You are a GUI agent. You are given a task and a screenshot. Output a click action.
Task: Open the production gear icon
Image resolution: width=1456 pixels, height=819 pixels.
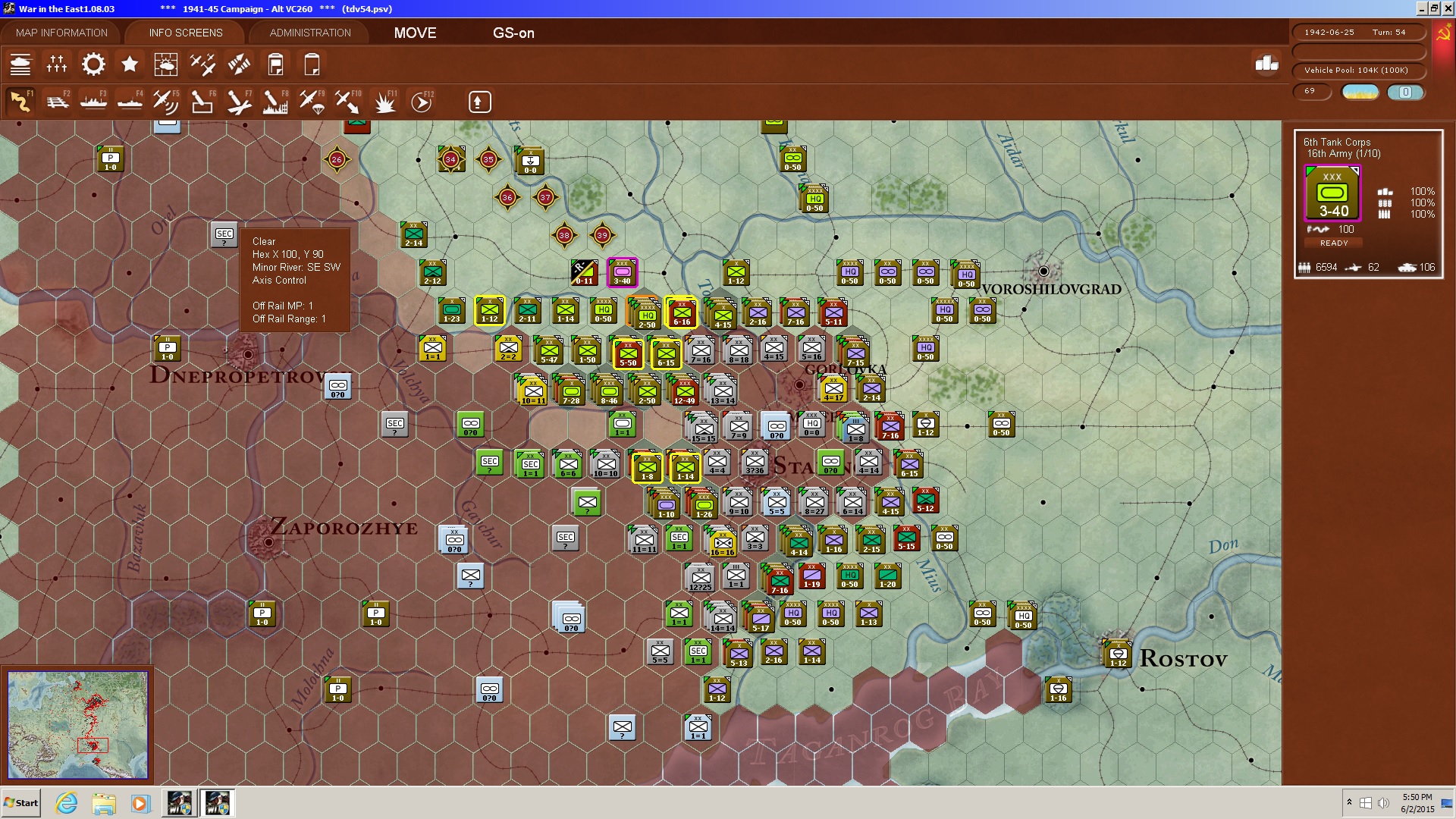93,64
